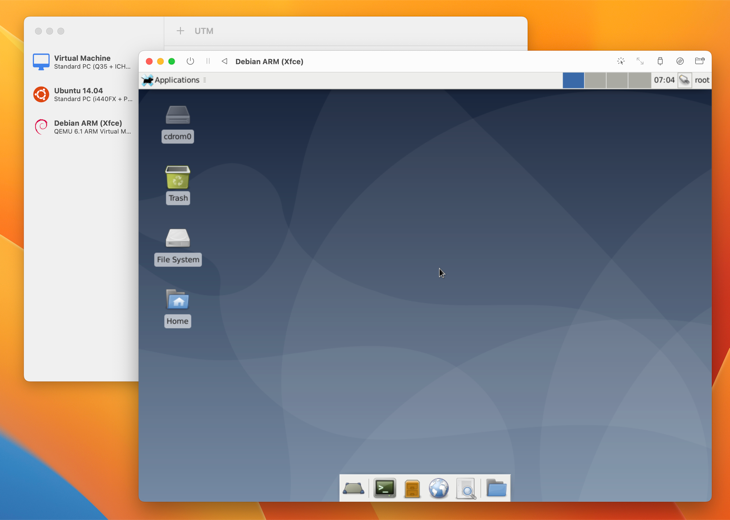Open the File System desktop icon
This screenshot has width=730, height=520.
(x=177, y=239)
